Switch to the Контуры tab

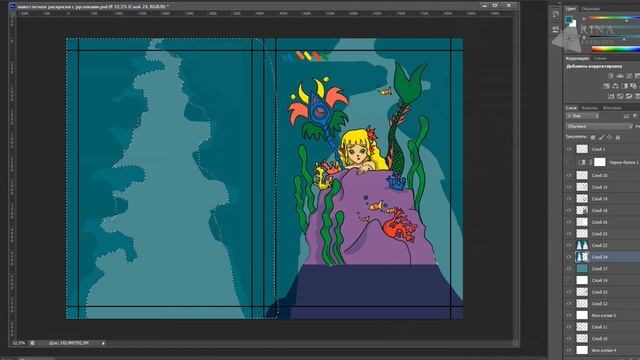click(x=612, y=108)
